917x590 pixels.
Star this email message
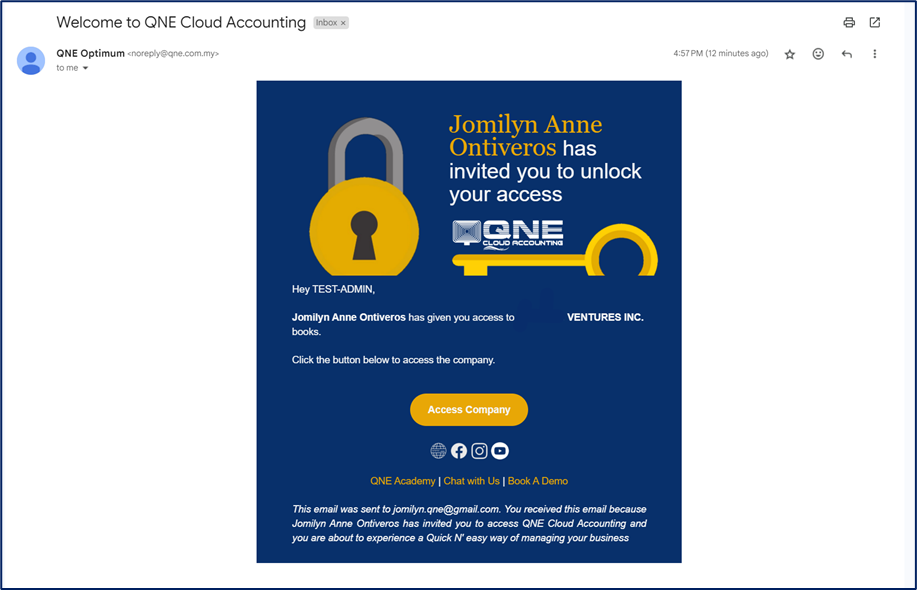(790, 54)
